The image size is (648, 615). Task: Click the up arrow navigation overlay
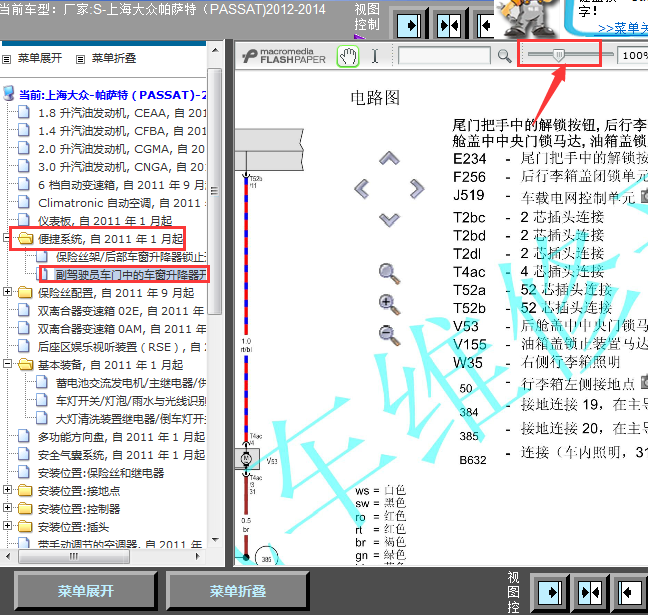389,158
